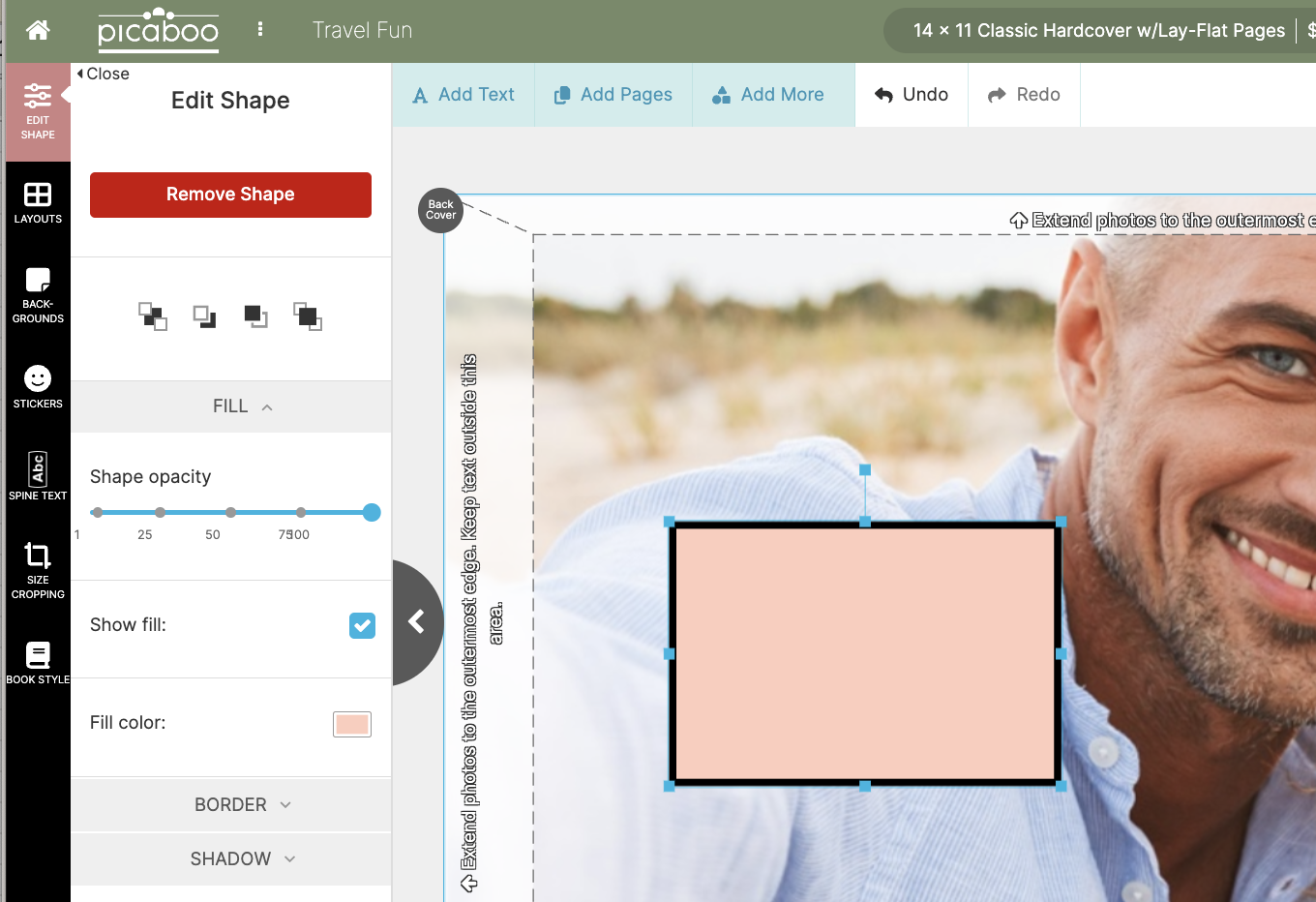Undo the last action
Screen dimensions: 1316x902
tap(912, 95)
